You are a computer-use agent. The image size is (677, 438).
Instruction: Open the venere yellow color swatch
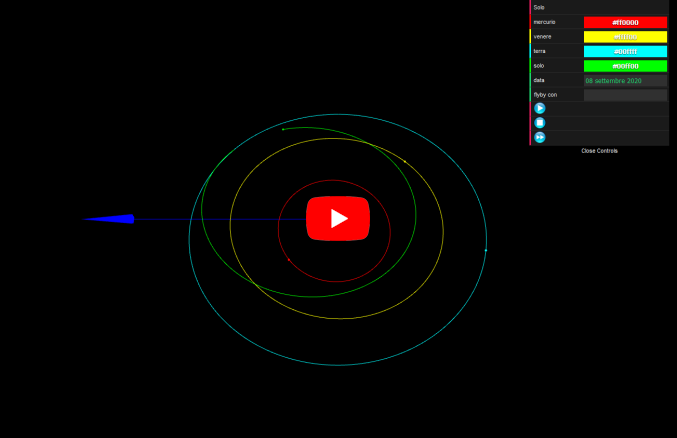[x=625, y=37]
